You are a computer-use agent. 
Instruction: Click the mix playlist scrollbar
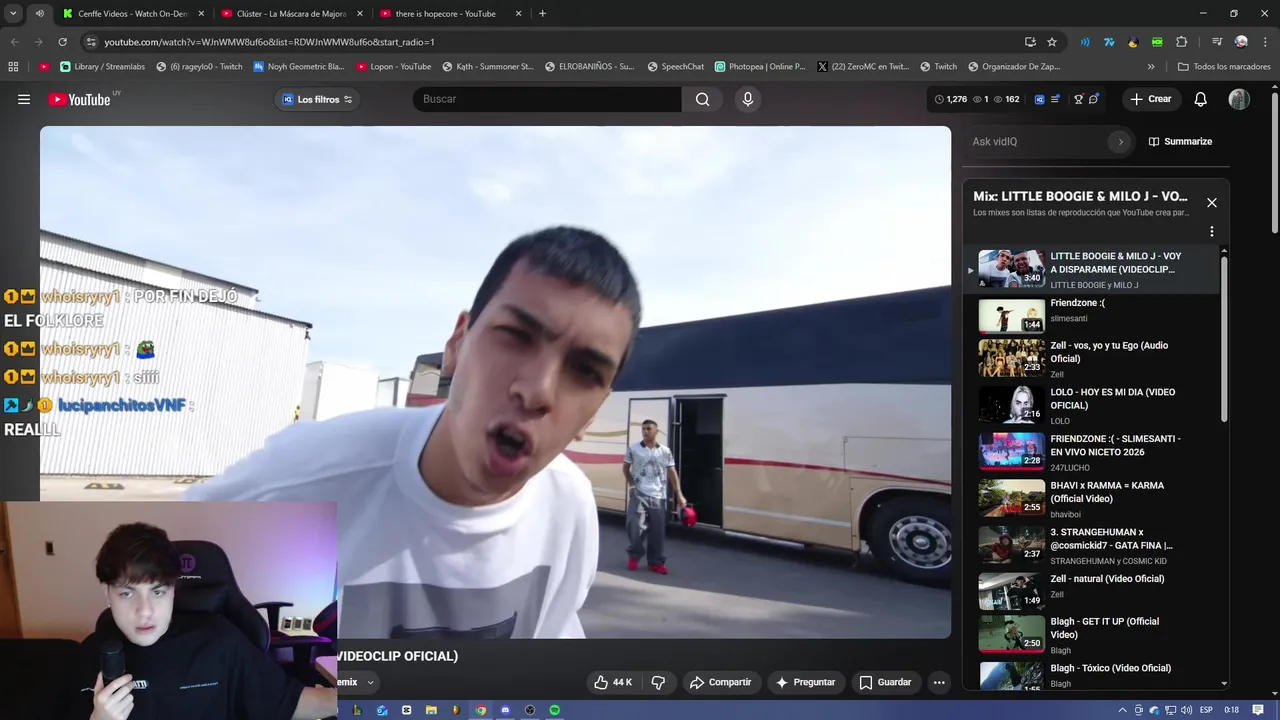[x=1224, y=340]
